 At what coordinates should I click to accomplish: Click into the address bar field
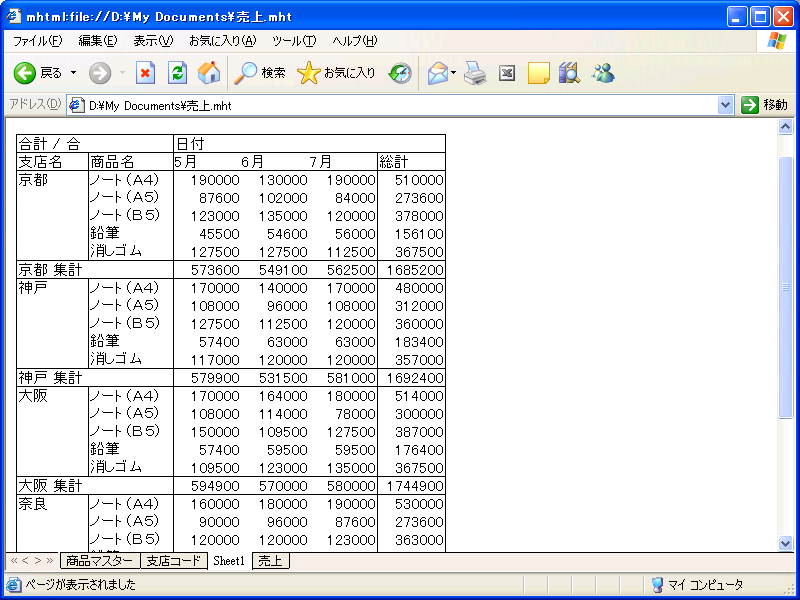[400, 105]
